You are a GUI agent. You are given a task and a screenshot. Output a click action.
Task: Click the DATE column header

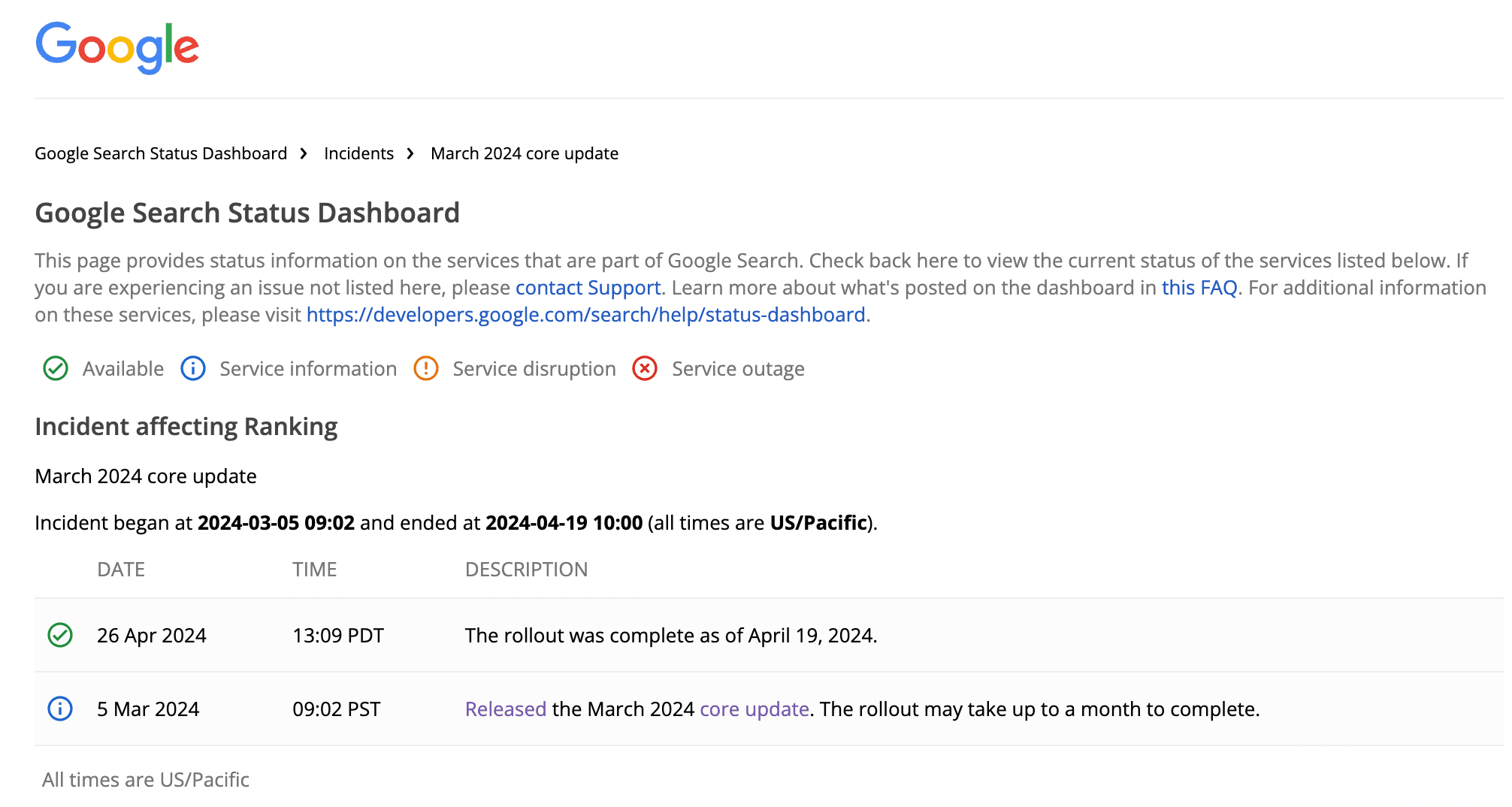(121, 570)
